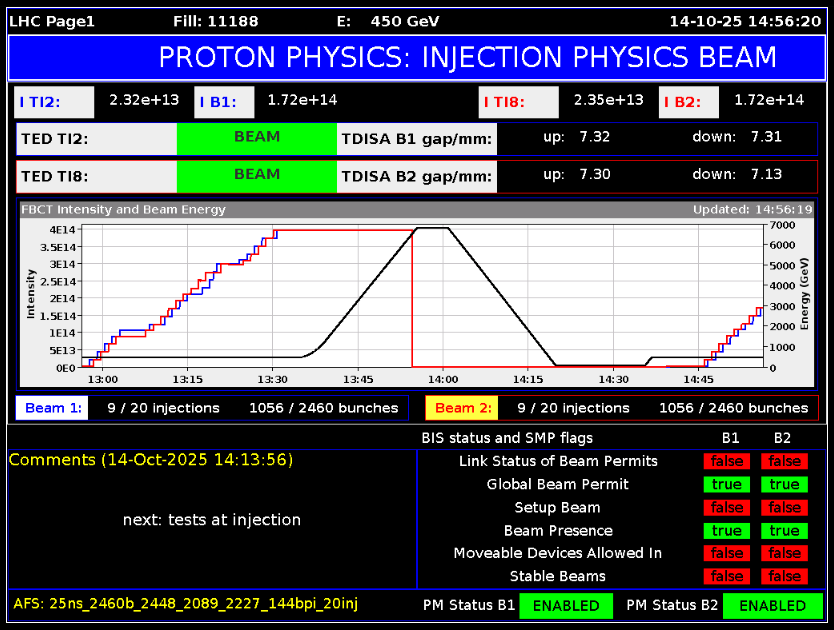Click the PM Status B2 ENABLED button
The image size is (834, 630).
tap(772, 605)
